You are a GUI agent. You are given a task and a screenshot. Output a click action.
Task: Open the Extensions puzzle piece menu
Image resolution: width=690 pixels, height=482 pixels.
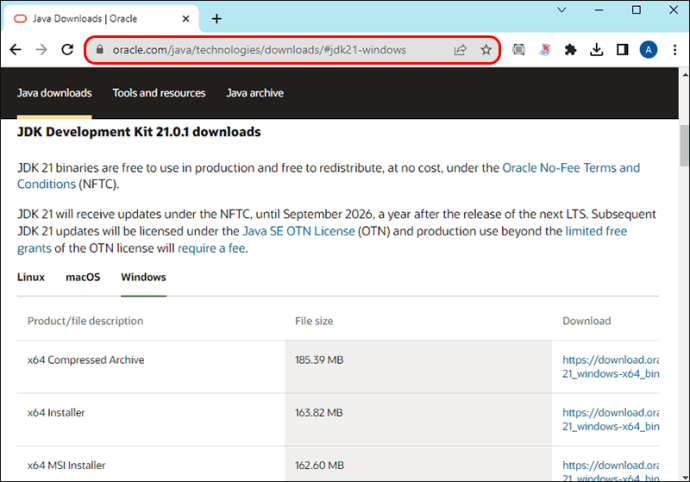(x=570, y=50)
